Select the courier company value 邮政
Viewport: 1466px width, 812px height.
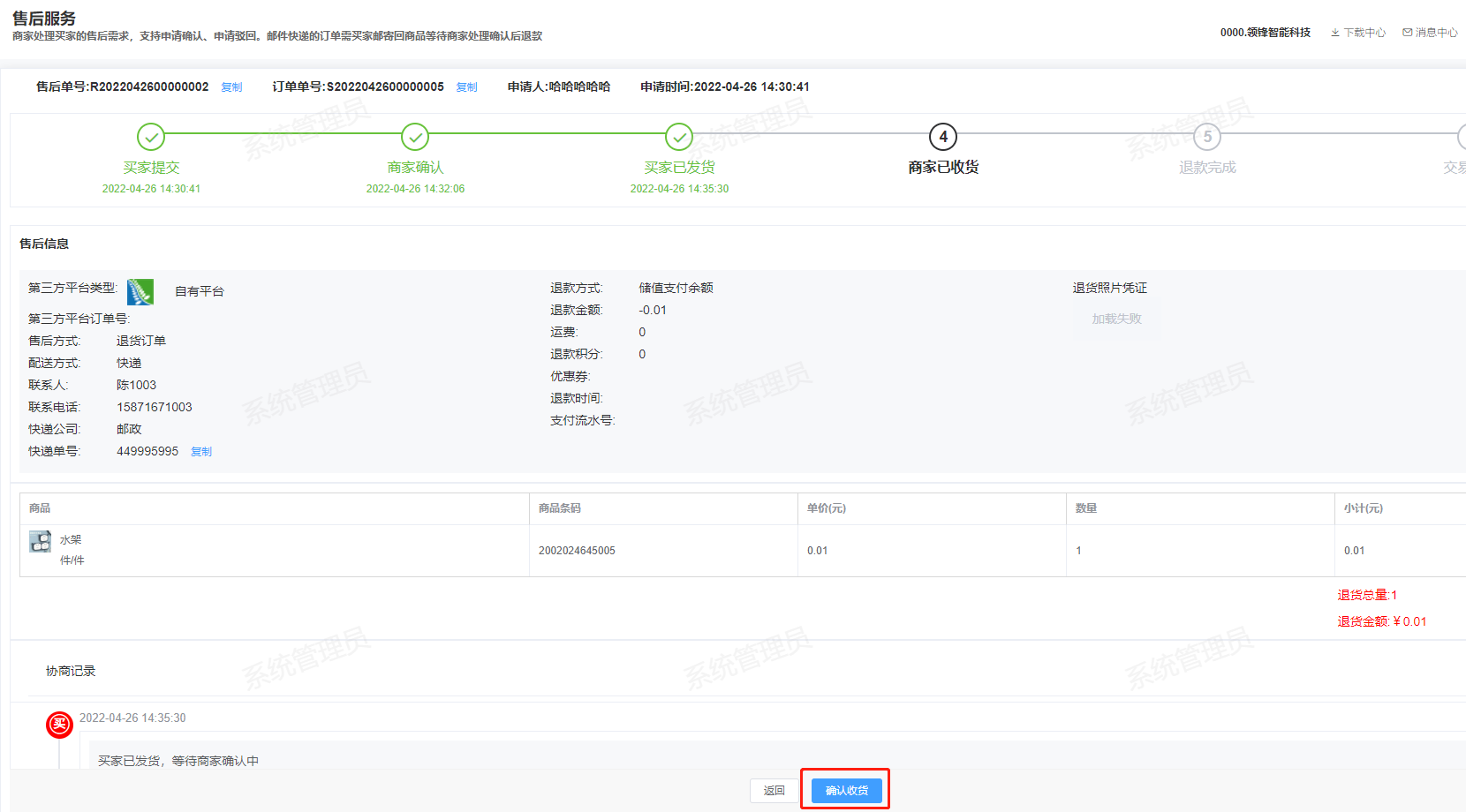pyautogui.click(x=129, y=430)
